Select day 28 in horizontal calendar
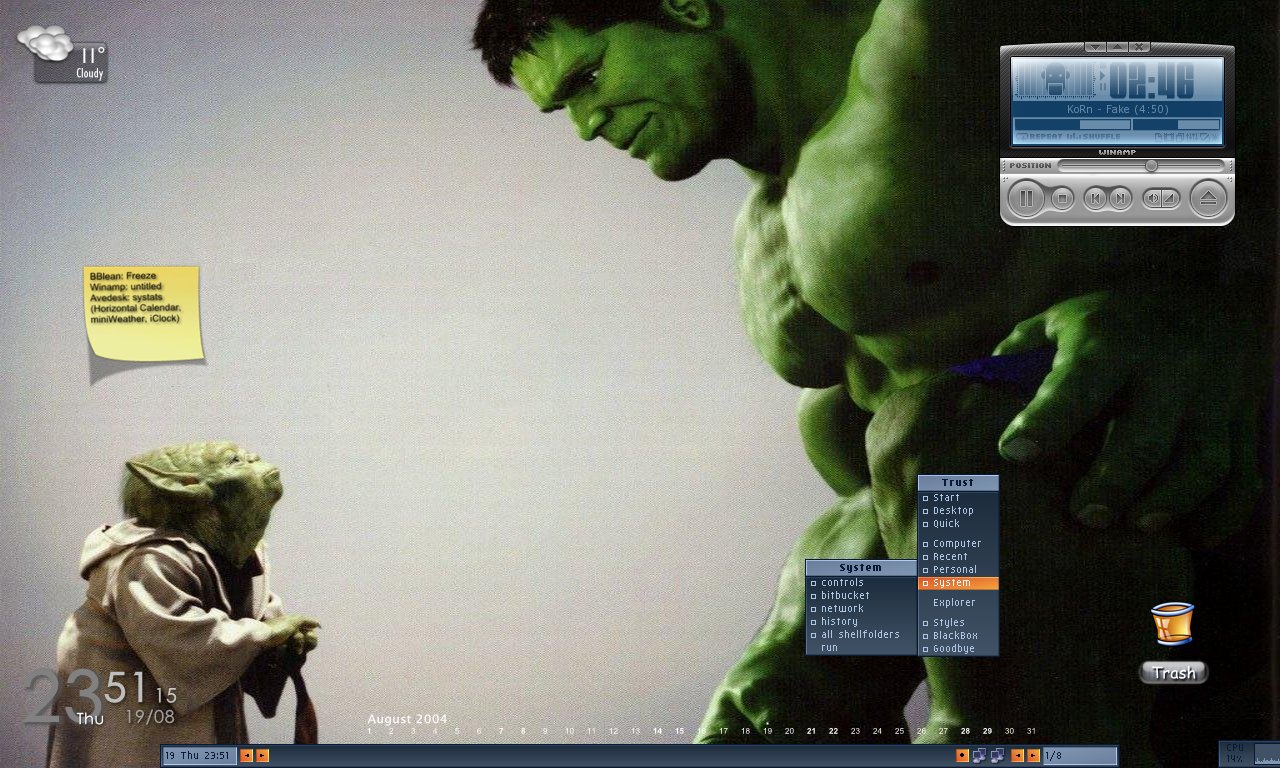Image resolution: width=1280 pixels, height=768 pixels. pyautogui.click(x=965, y=731)
